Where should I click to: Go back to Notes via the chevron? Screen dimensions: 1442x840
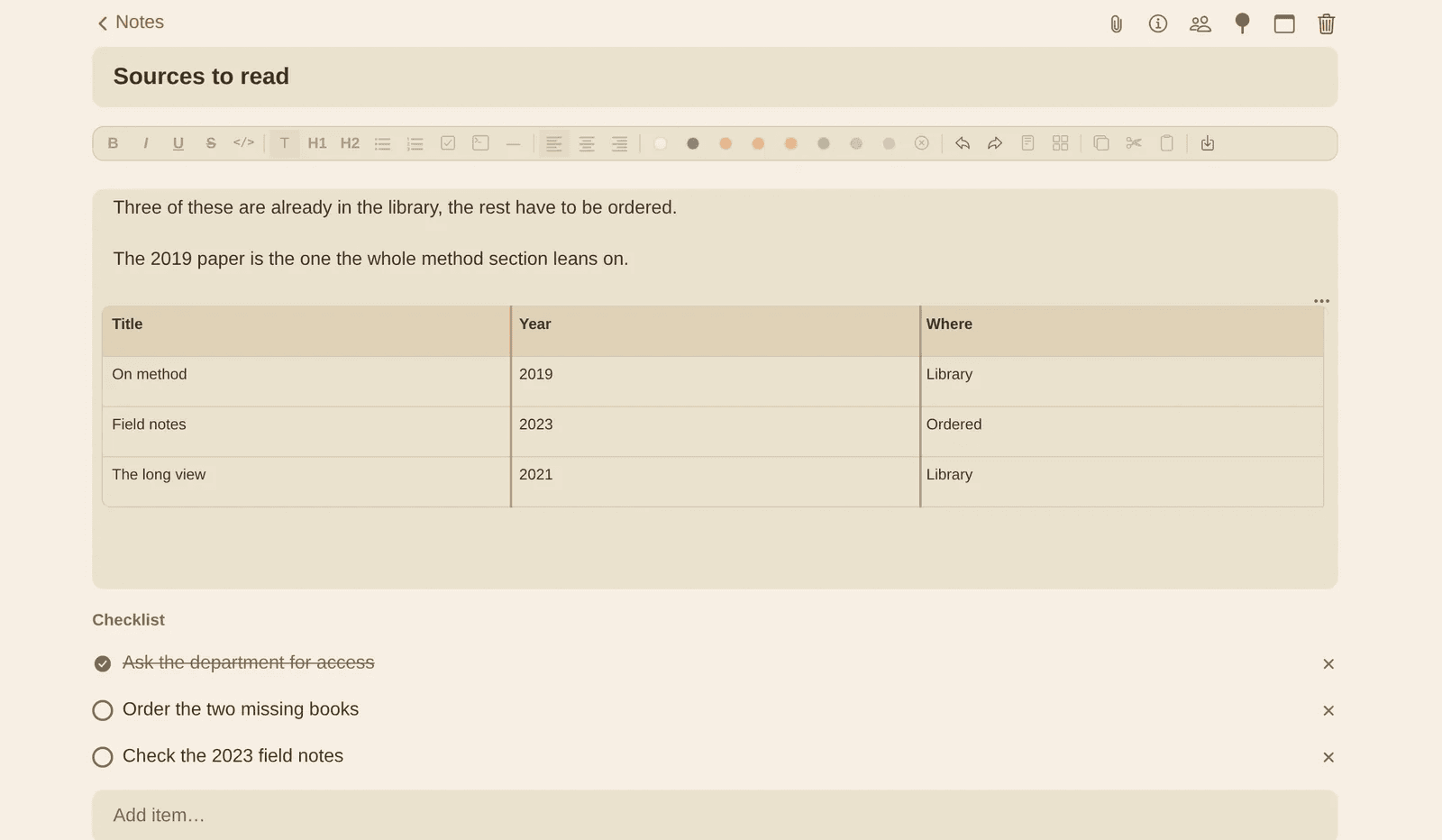point(103,23)
